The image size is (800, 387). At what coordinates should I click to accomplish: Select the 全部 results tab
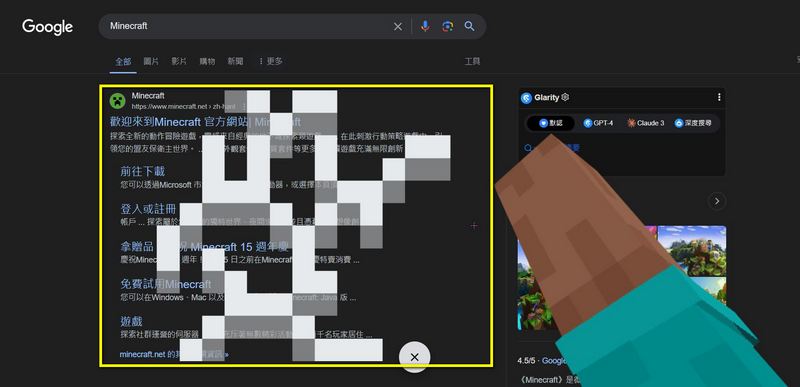123,61
